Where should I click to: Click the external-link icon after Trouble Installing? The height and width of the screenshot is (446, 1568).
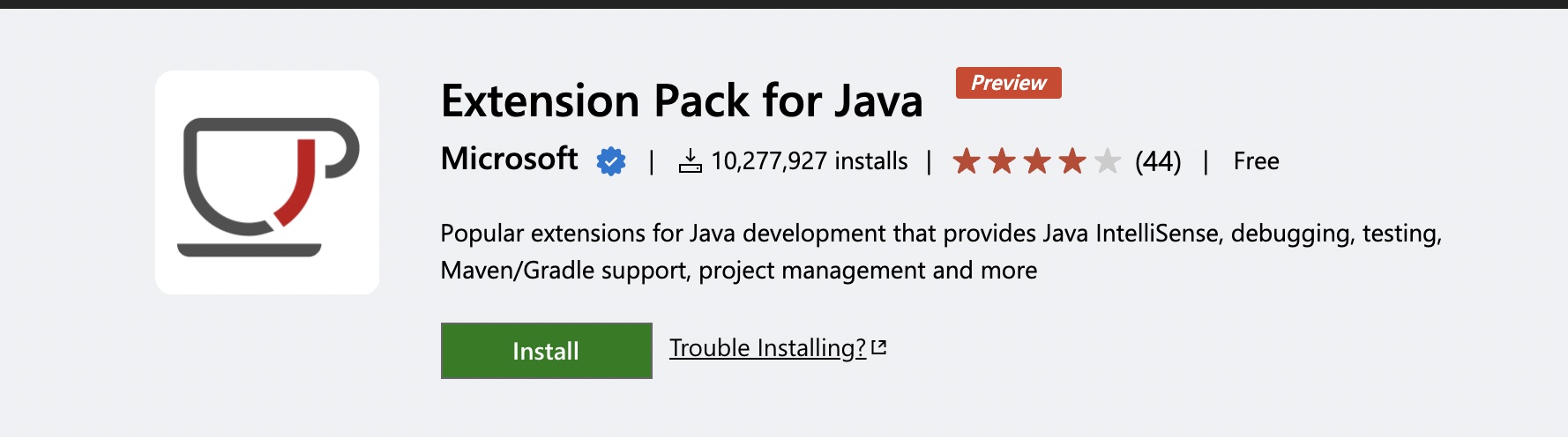(x=878, y=347)
